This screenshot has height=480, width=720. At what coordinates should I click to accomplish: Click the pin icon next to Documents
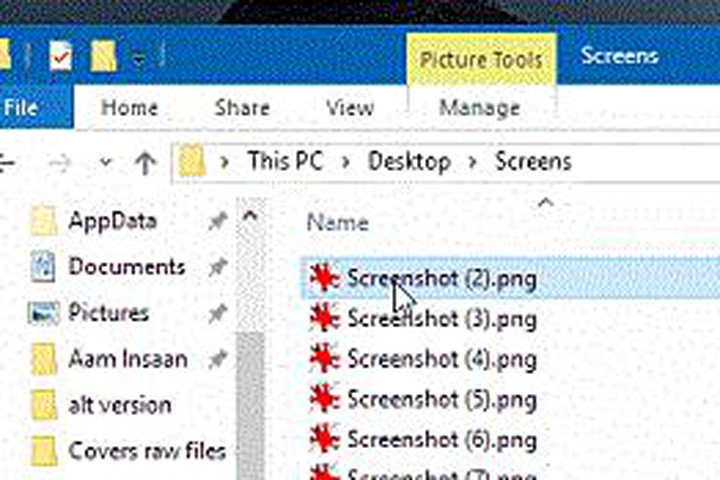tap(218, 267)
